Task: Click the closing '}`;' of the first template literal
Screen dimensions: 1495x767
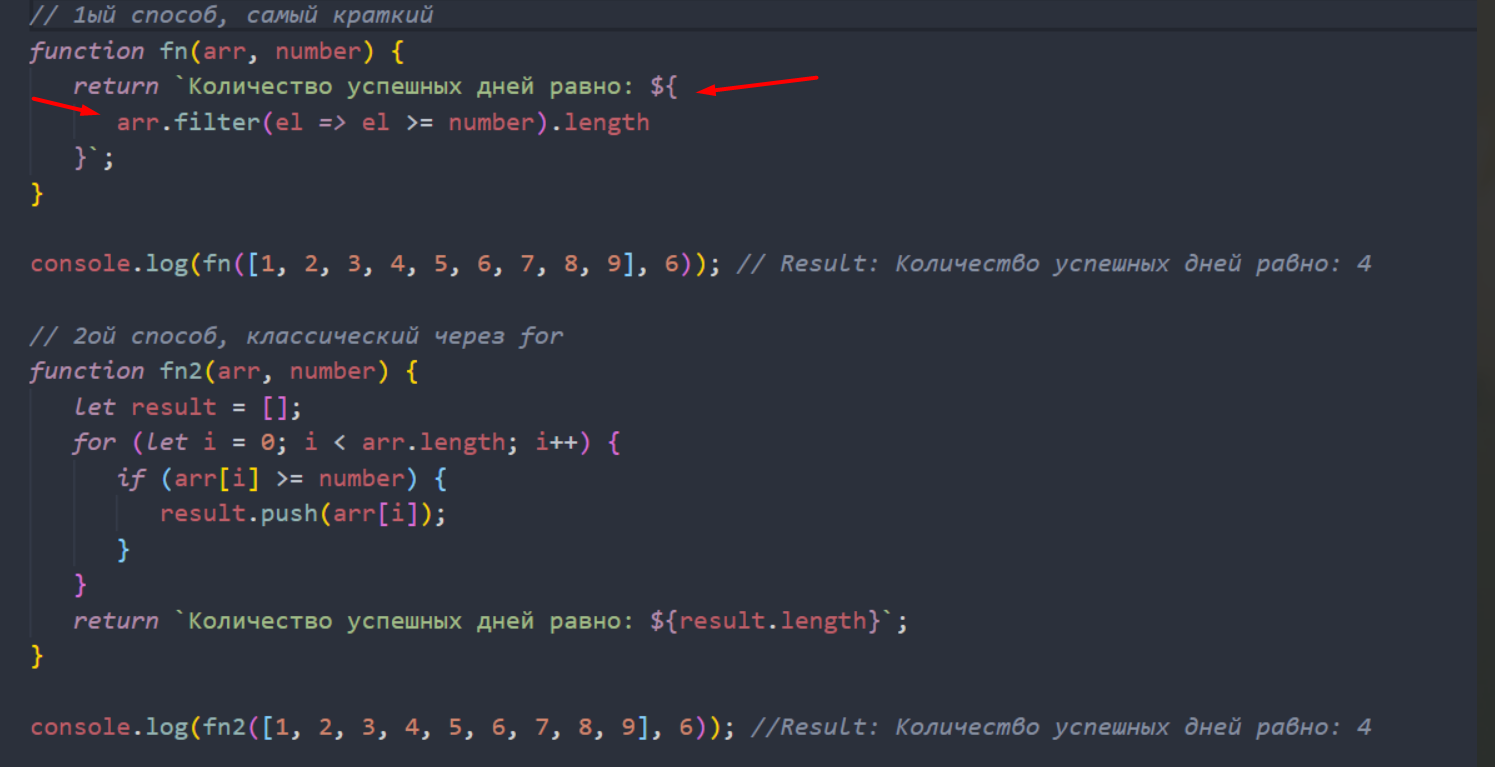Action: coord(94,158)
